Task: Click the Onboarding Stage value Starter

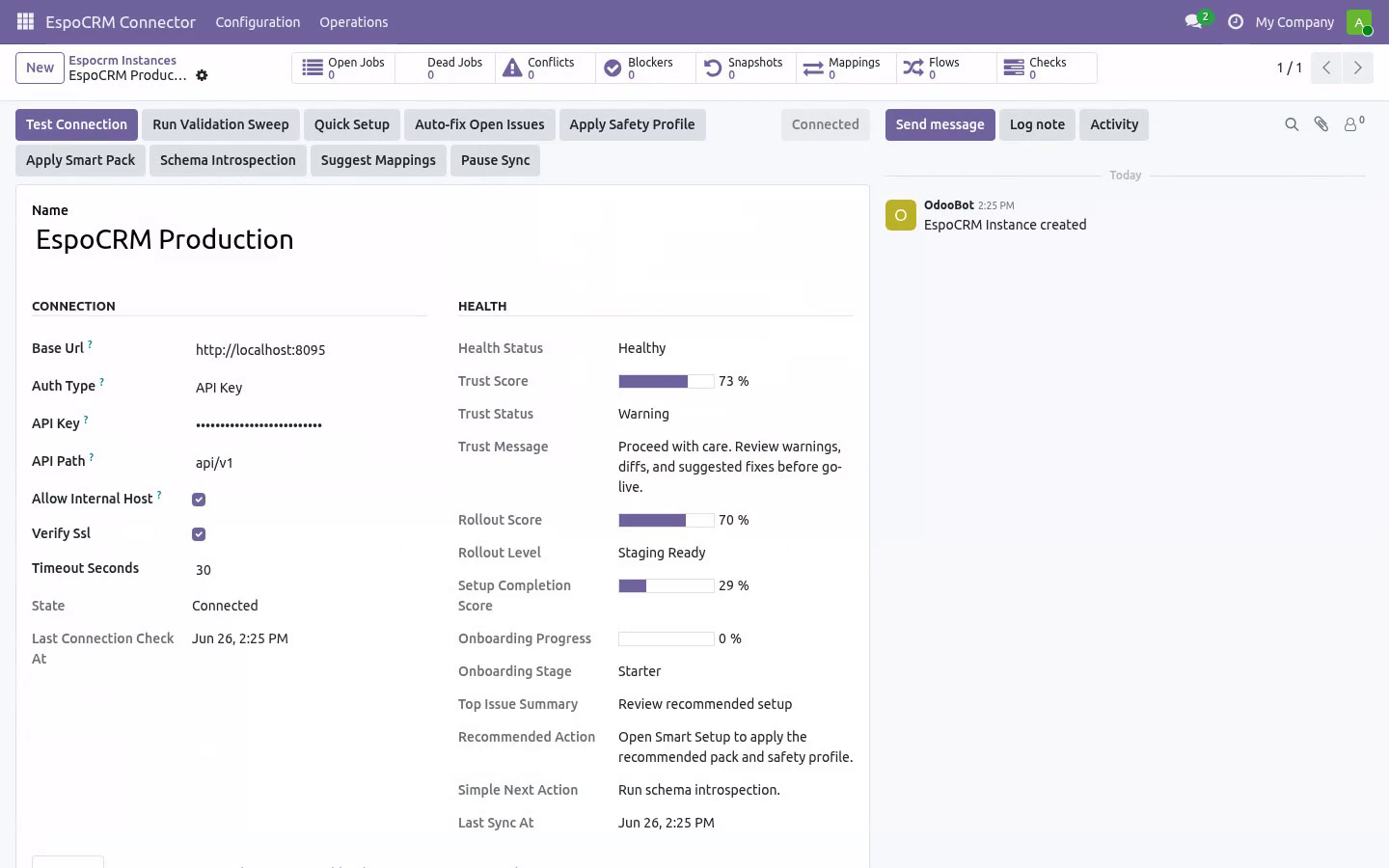Action: tap(640, 671)
